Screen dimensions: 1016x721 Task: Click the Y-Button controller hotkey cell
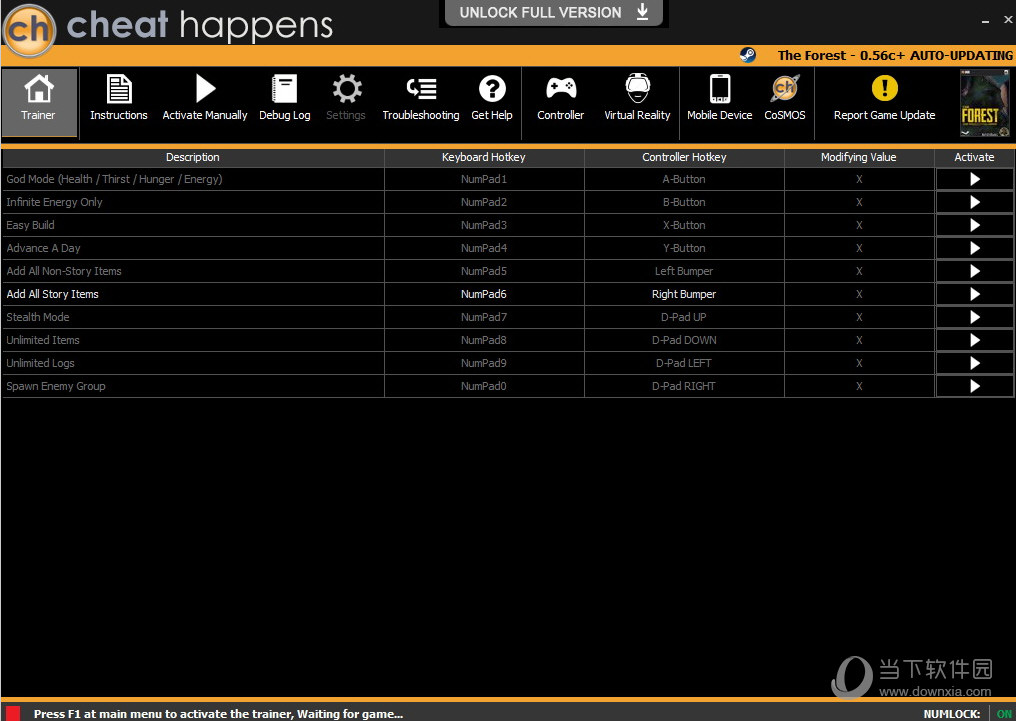(x=684, y=248)
